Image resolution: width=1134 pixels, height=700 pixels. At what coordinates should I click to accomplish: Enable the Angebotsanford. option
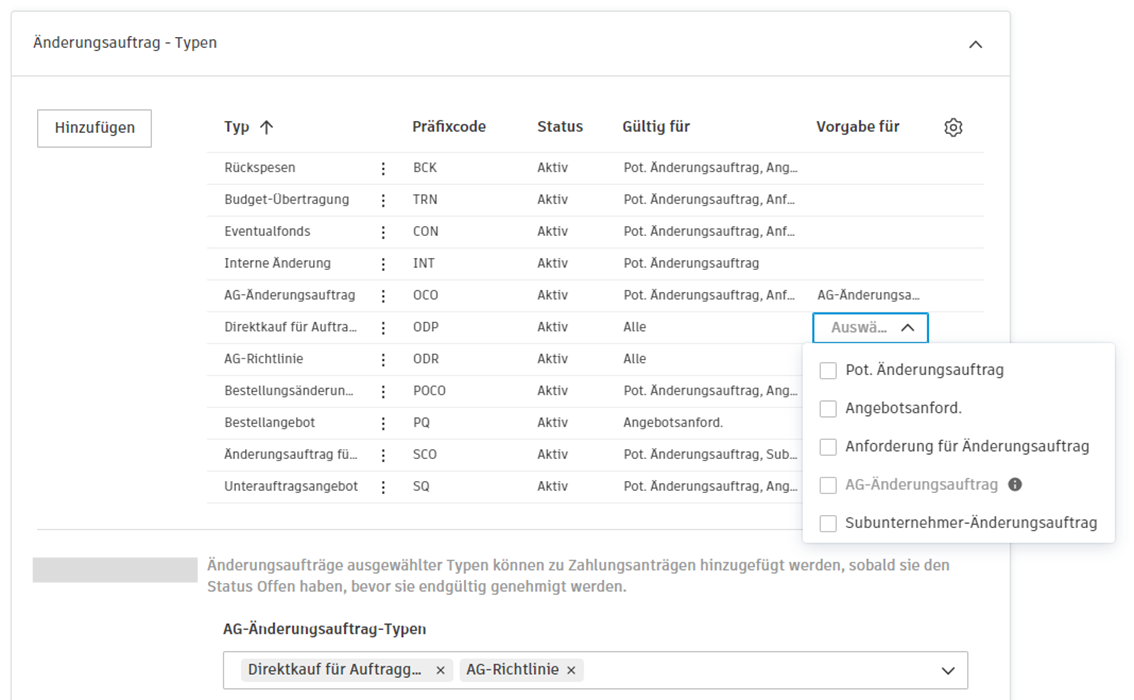coord(828,407)
